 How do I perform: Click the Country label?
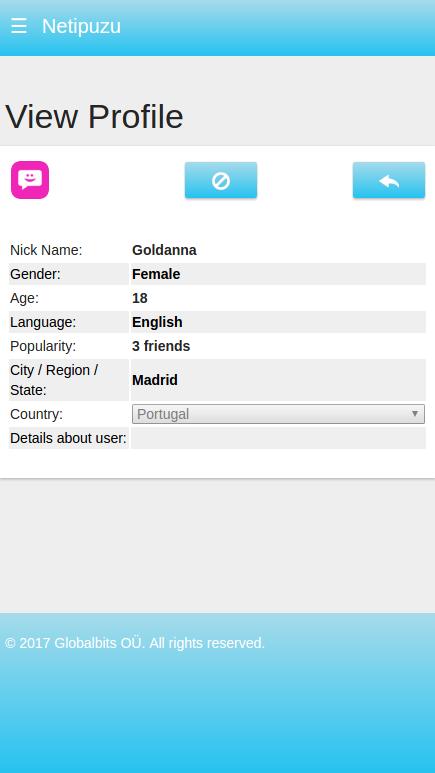(x=36, y=414)
